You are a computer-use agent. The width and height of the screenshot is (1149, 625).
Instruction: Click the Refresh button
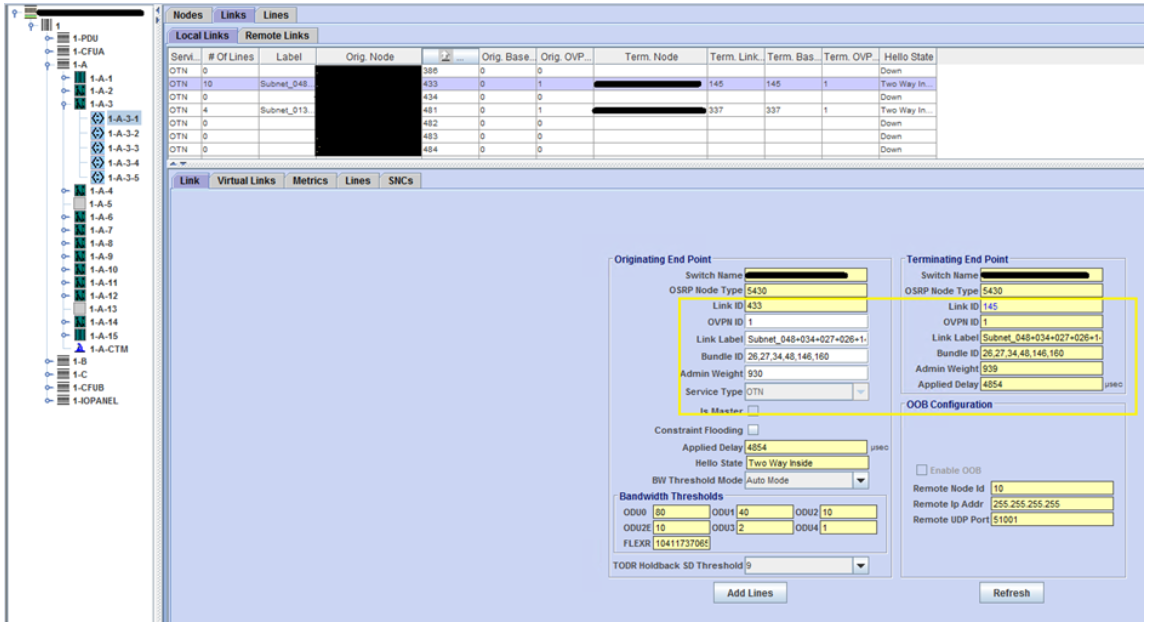click(1011, 593)
